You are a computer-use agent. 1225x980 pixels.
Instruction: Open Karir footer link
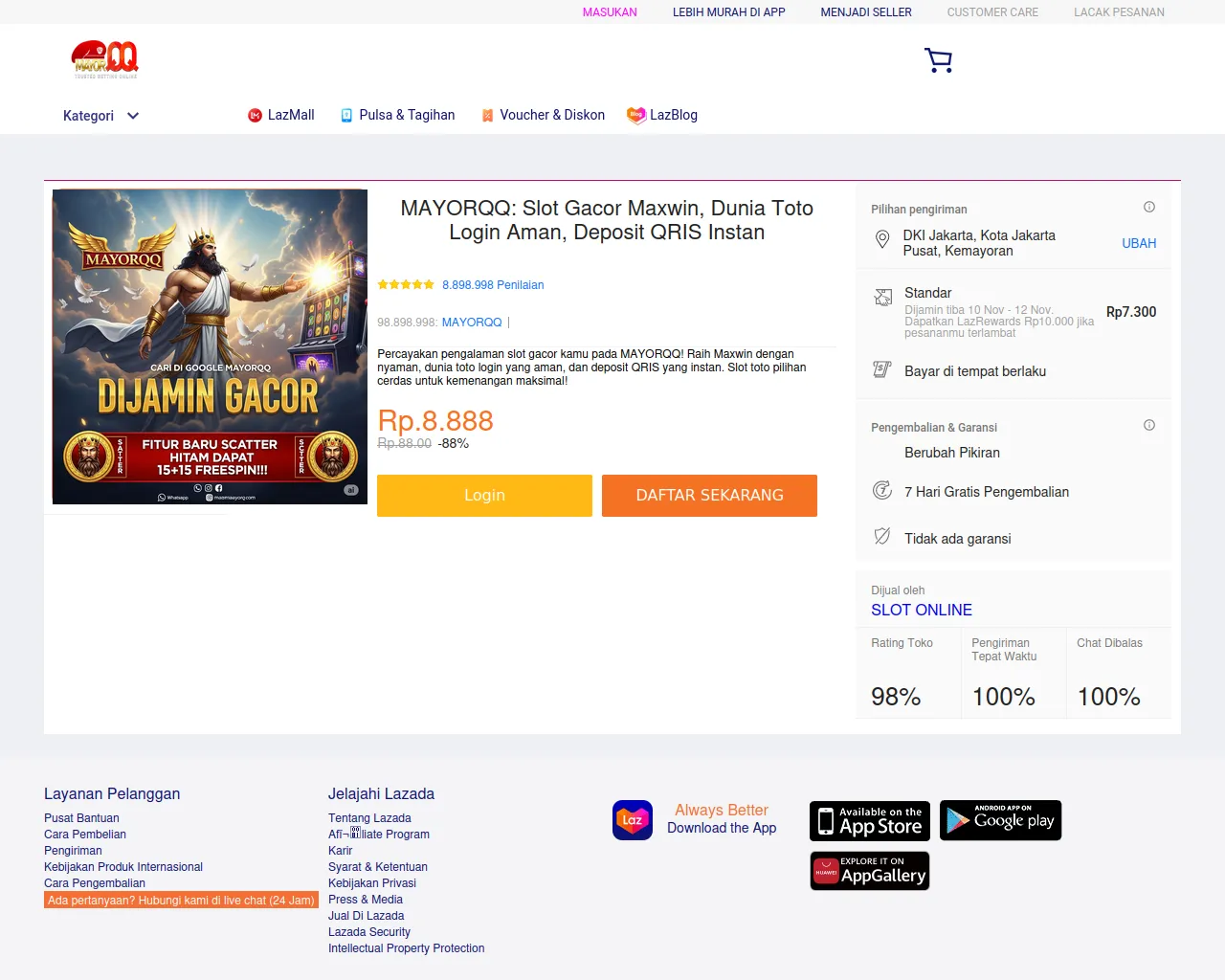pyautogui.click(x=340, y=851)
